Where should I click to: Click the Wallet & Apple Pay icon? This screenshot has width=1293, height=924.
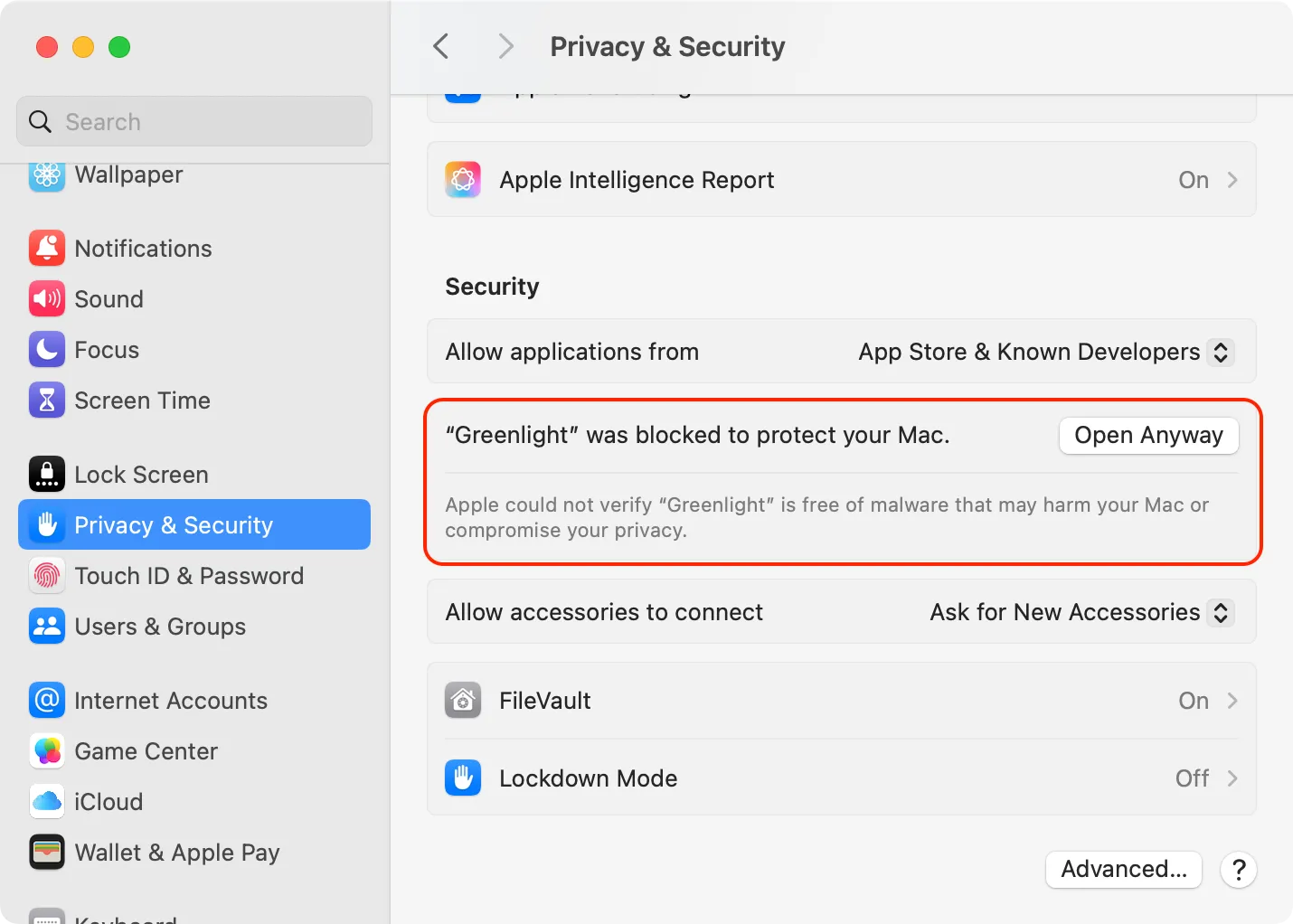pos(47,853)
